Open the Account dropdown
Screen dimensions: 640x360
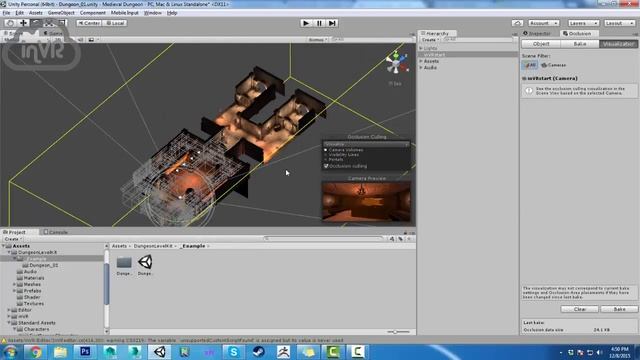coord(543,23)
